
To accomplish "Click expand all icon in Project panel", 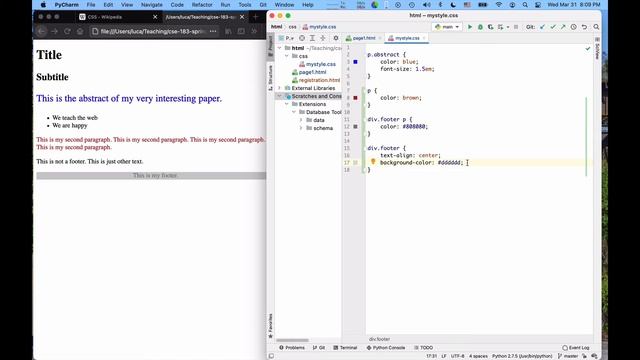I will pyautogui.click(x=312, y=38).
